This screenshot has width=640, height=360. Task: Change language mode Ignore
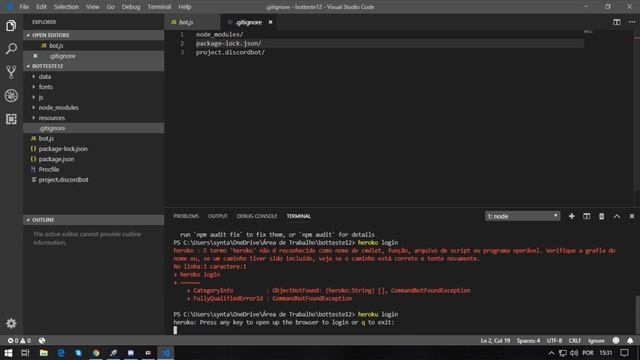(596, 340)
